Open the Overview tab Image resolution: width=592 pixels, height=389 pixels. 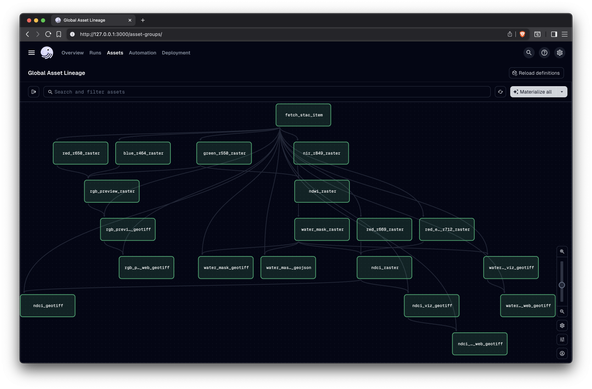(x=72, y=53)
